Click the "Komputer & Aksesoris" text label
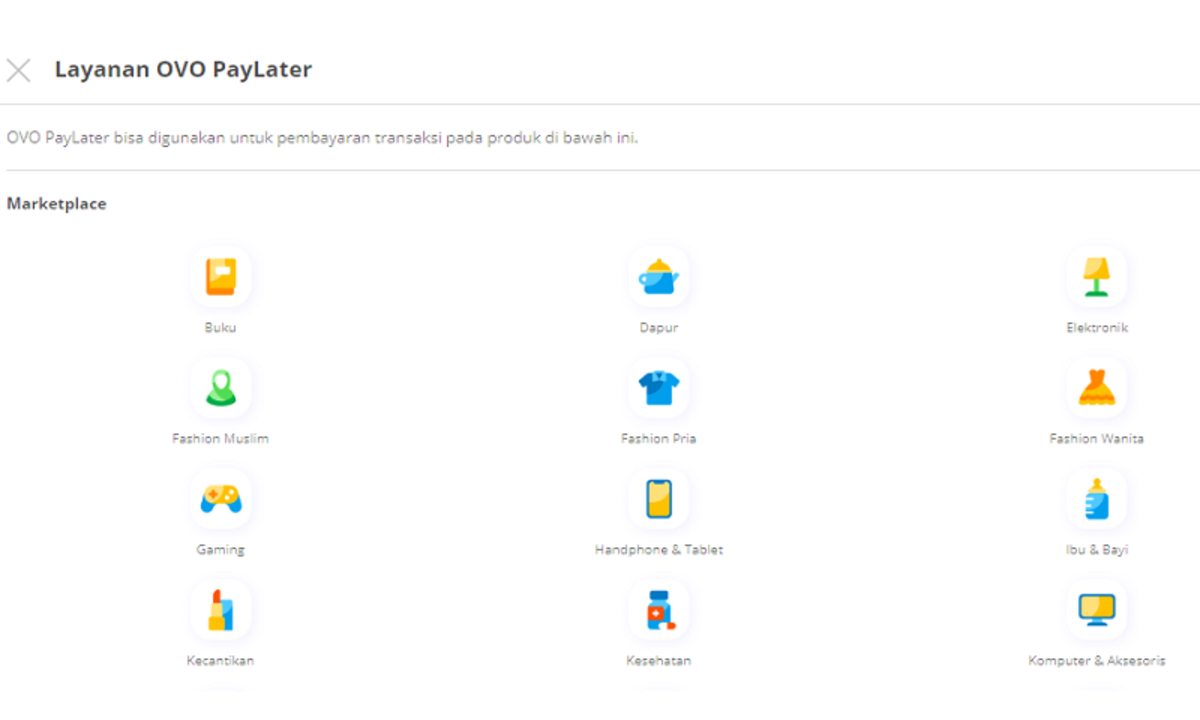This screenshot has width=1200, height=720. pyautogui.click(x=1096, y=661)
